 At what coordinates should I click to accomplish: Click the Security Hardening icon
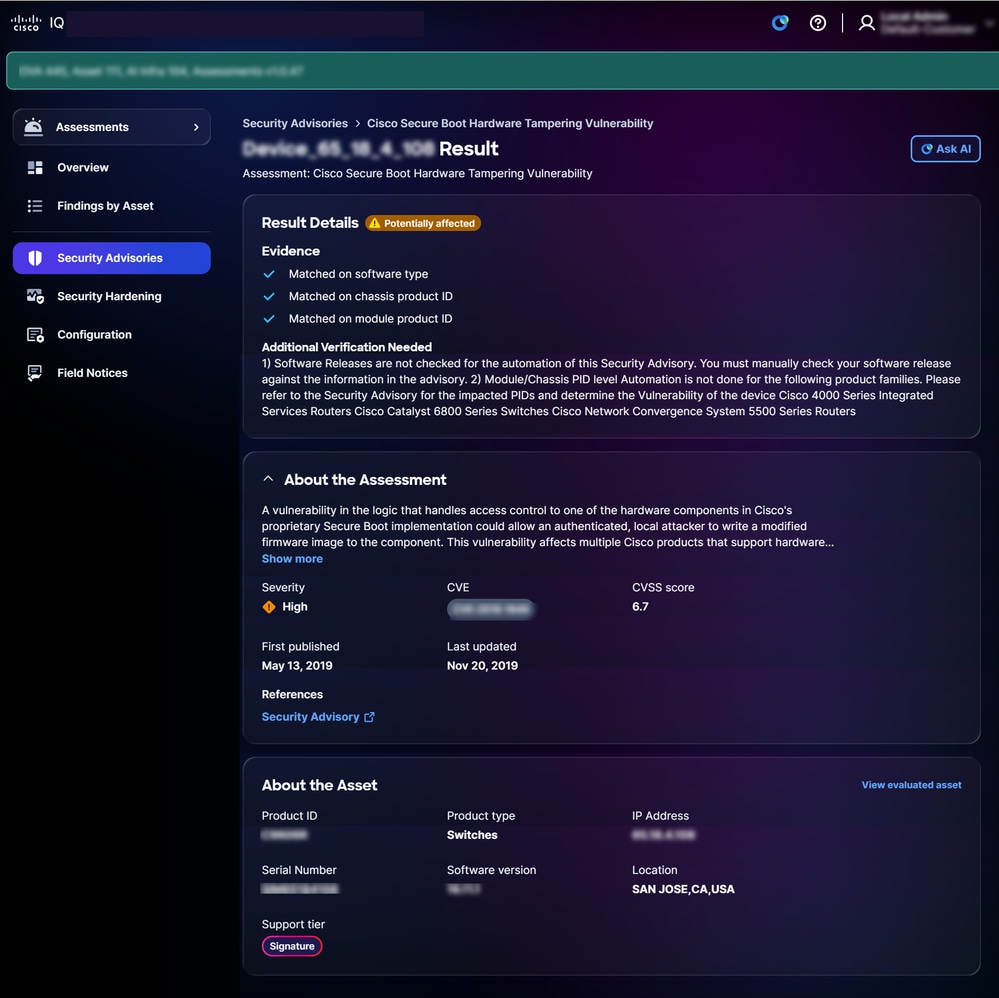[35, 296]
